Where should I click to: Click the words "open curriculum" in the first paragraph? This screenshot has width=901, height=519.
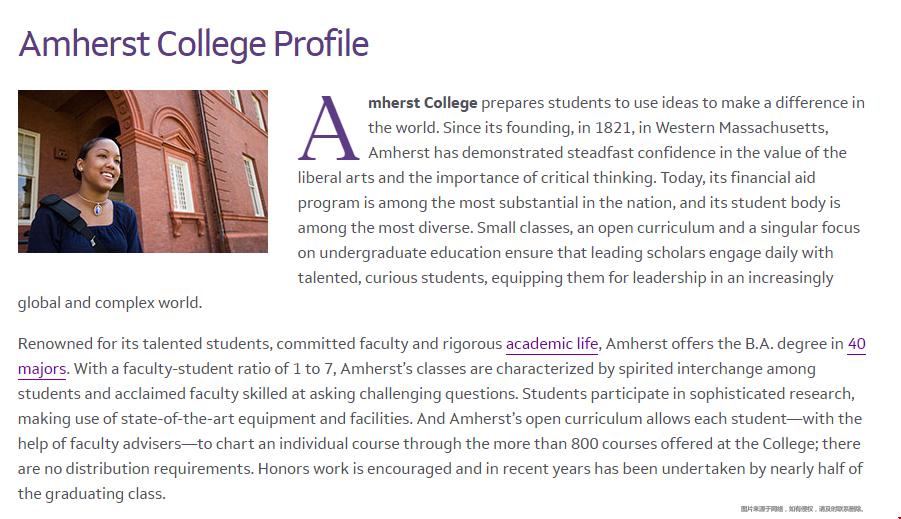coord(661,228)
